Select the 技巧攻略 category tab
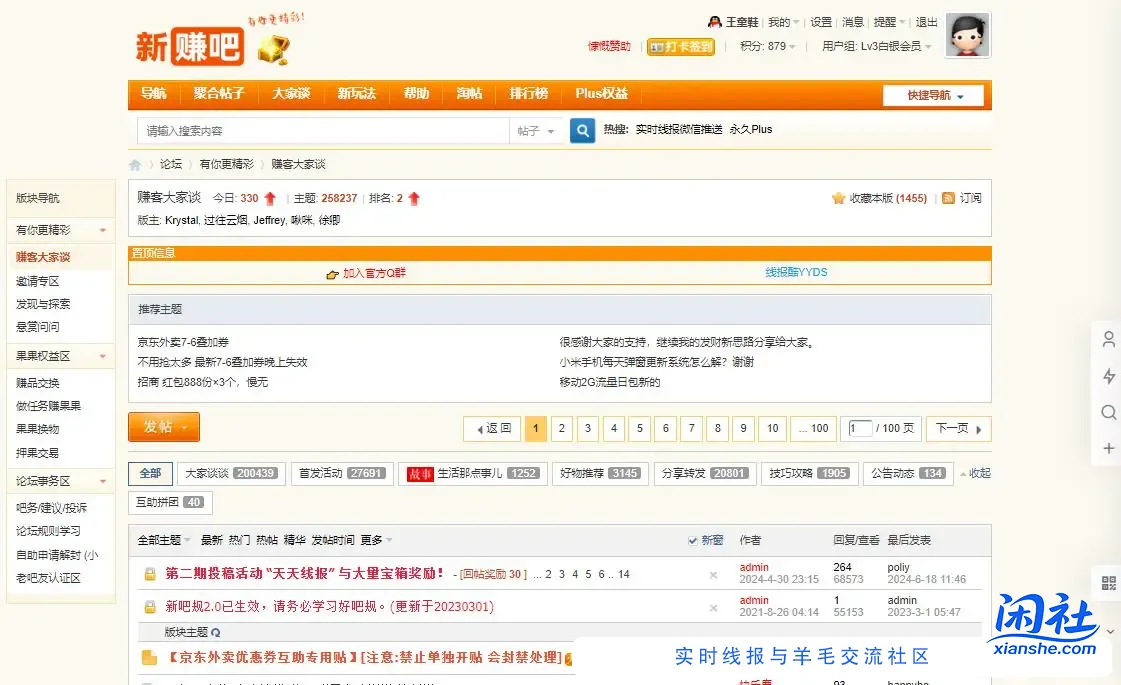 click(x=796, y=473)
